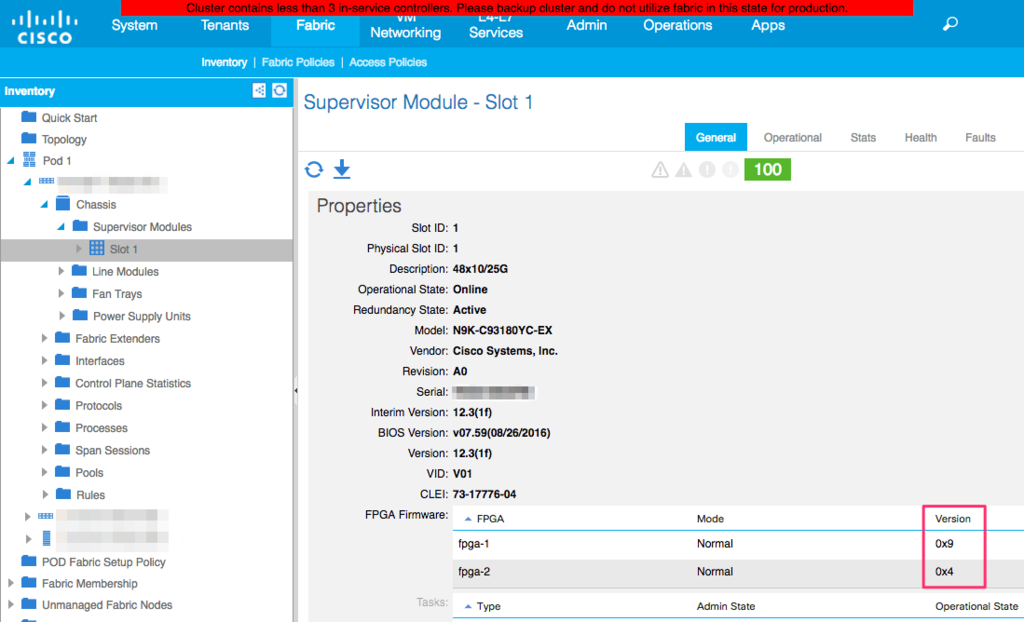Open the Tenants menu
Screen dimensions: 1024x622
[x=225, y=25]
